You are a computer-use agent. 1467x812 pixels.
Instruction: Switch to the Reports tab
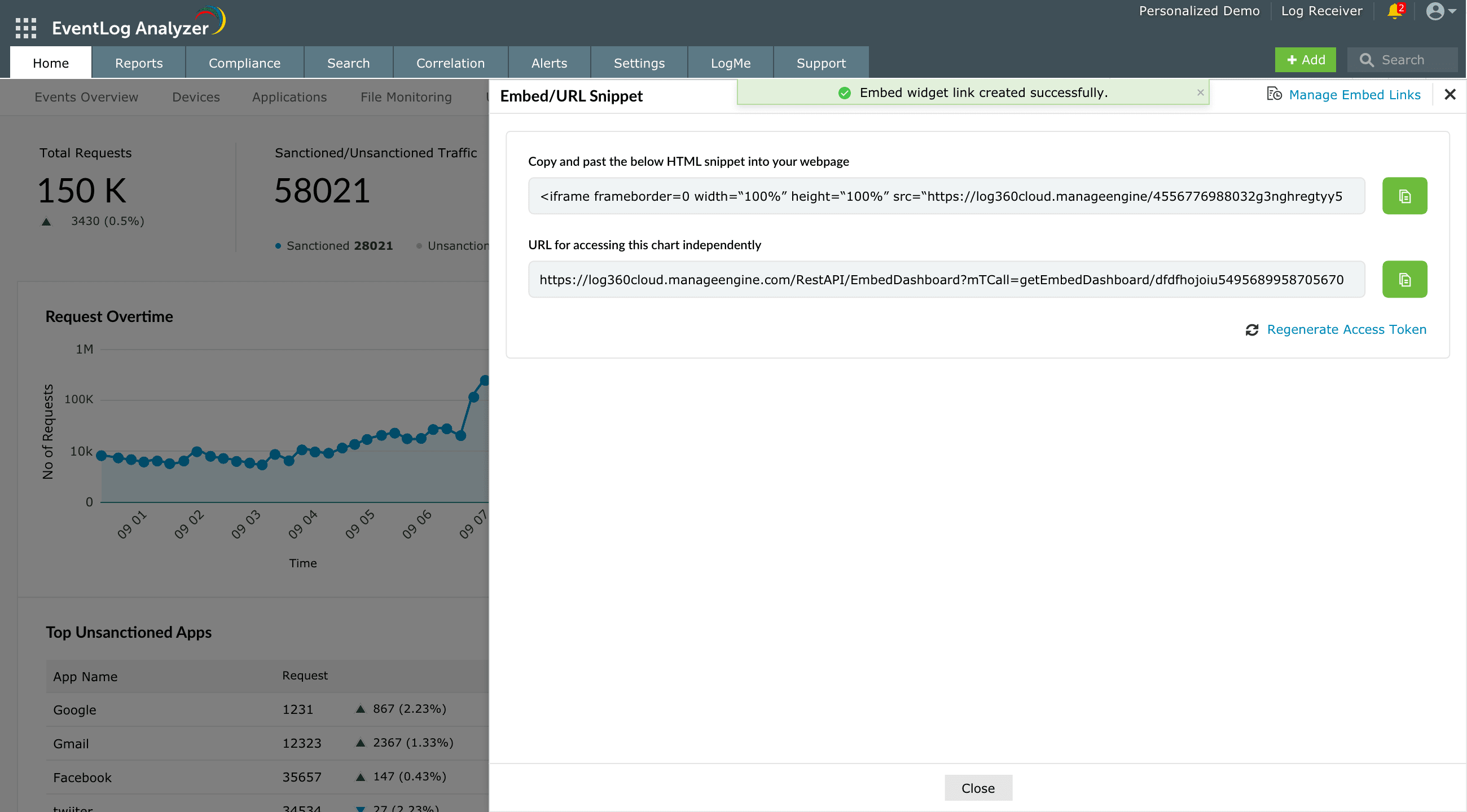coord(138,63)
